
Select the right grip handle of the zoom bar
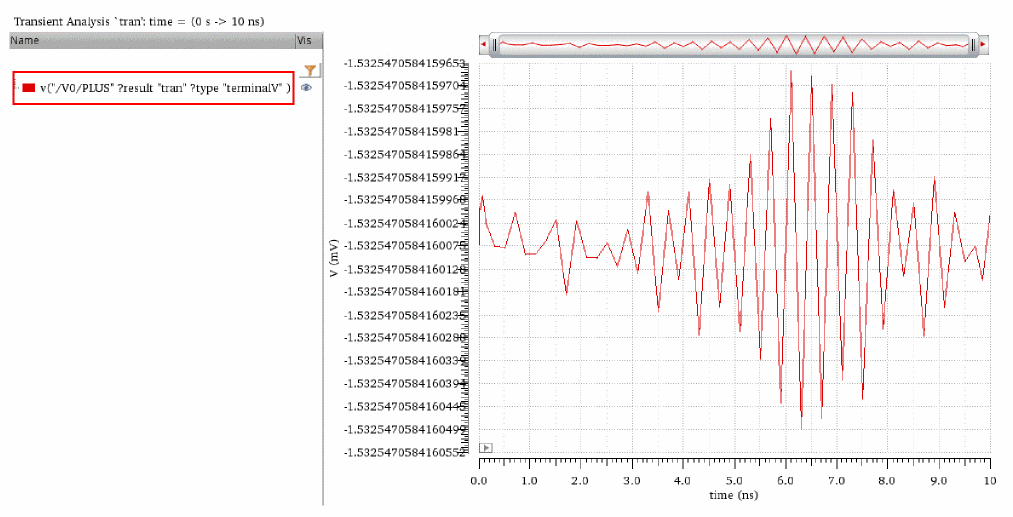[x=973, y=45]
